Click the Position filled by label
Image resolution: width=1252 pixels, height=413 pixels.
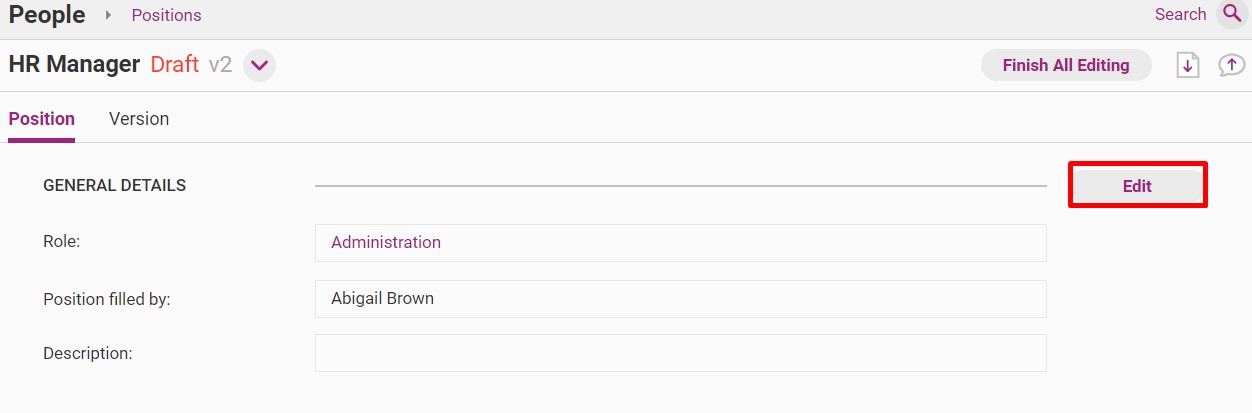[x=107, y=299]
